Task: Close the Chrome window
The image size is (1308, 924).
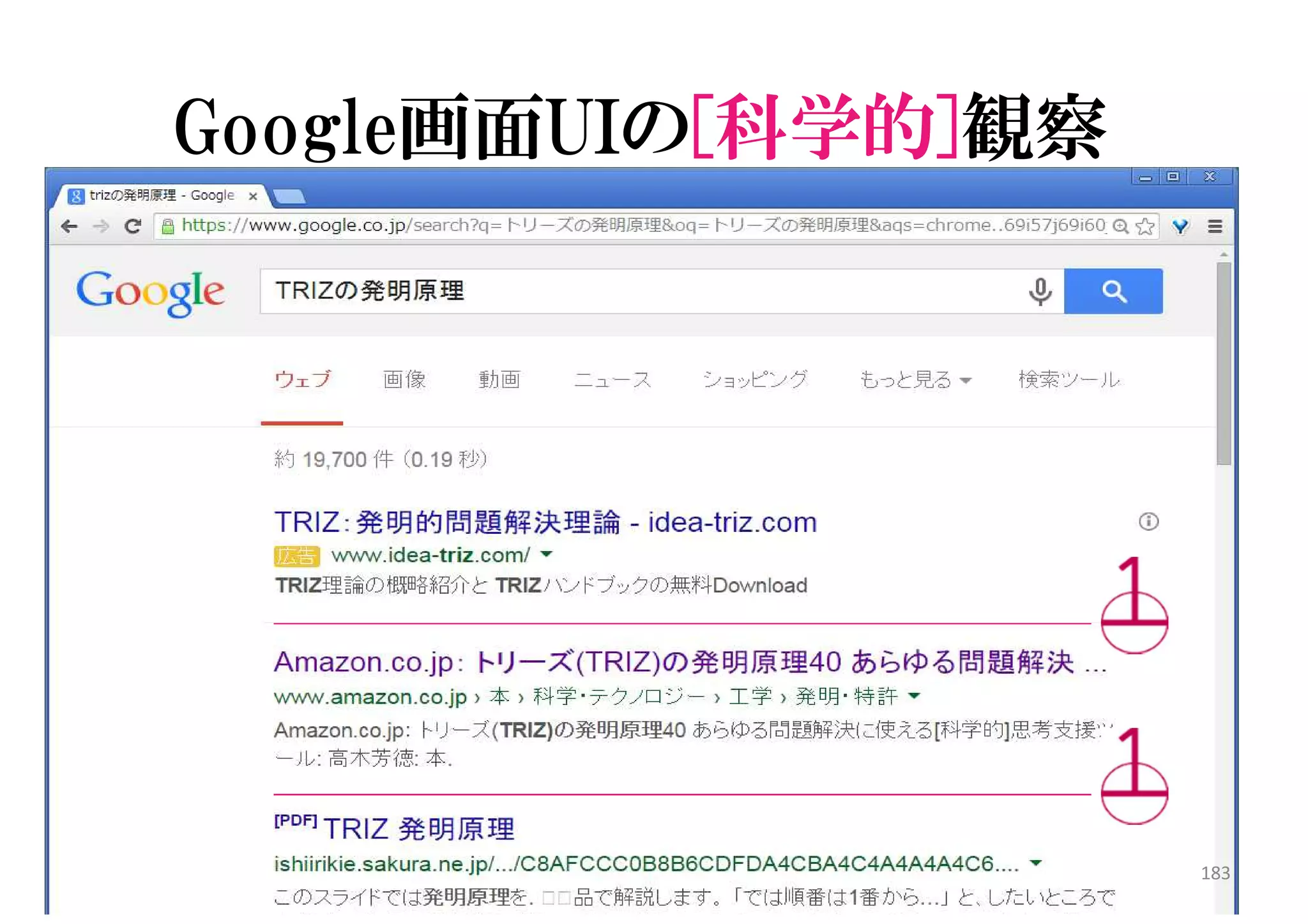Action: (x=1209, y=177)
